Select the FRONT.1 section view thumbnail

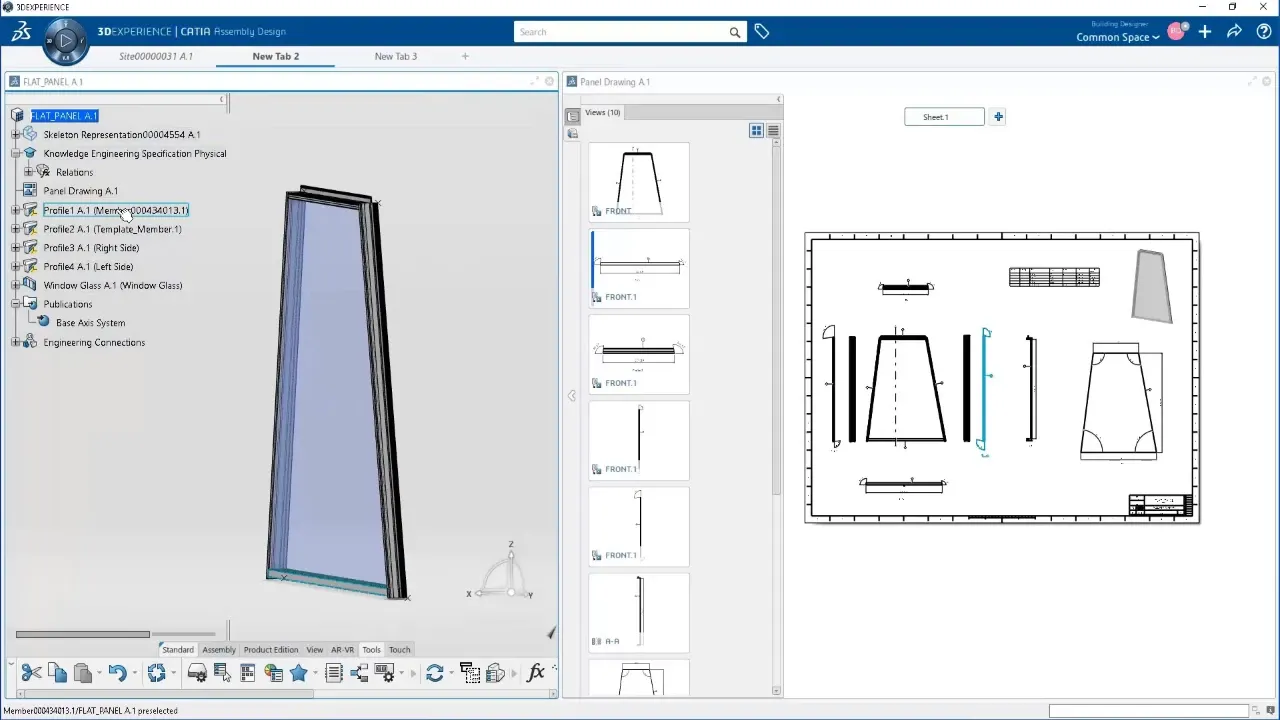click(x=638, y=267)
